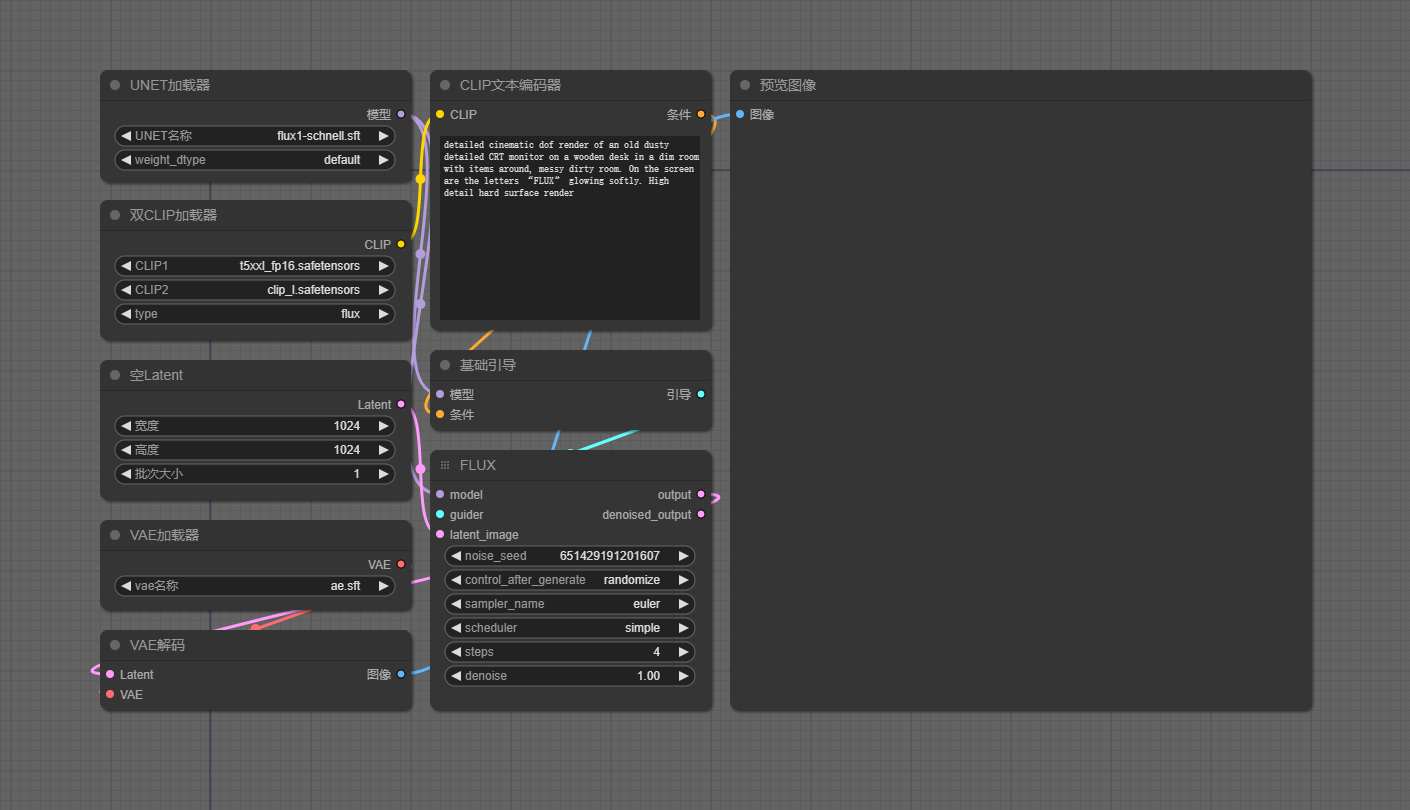Viewport: 1410px width, 810px height.
Task: Click left arrow of weight_dtype
Action: click(x=126, y=160)
